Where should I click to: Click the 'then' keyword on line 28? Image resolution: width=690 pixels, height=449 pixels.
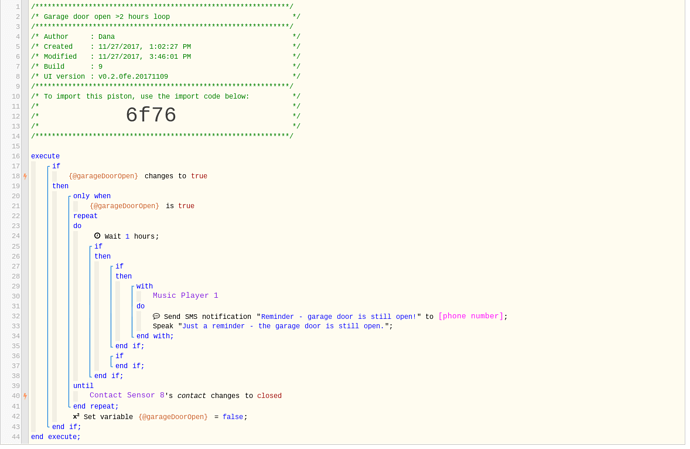click(x=124, y=276)
